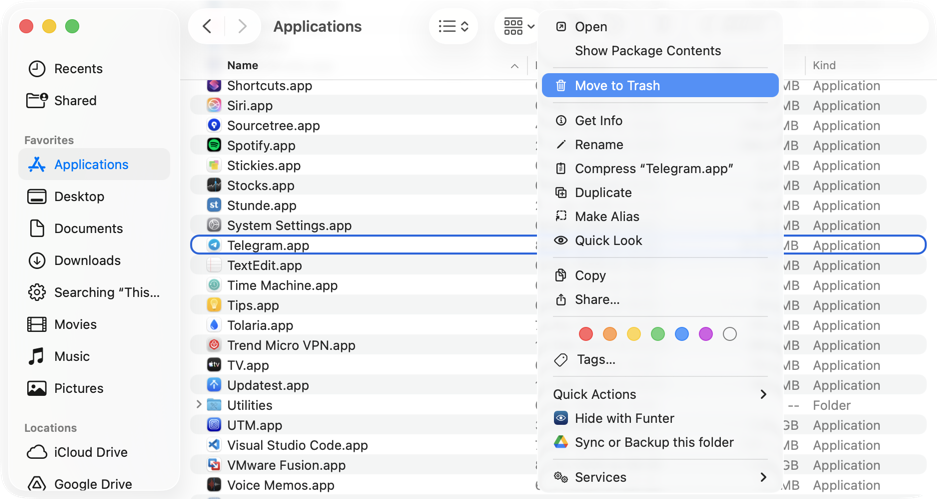Click the Trend Micro VPN.app icon
The image size is (937, 499).
coord(214,345)
